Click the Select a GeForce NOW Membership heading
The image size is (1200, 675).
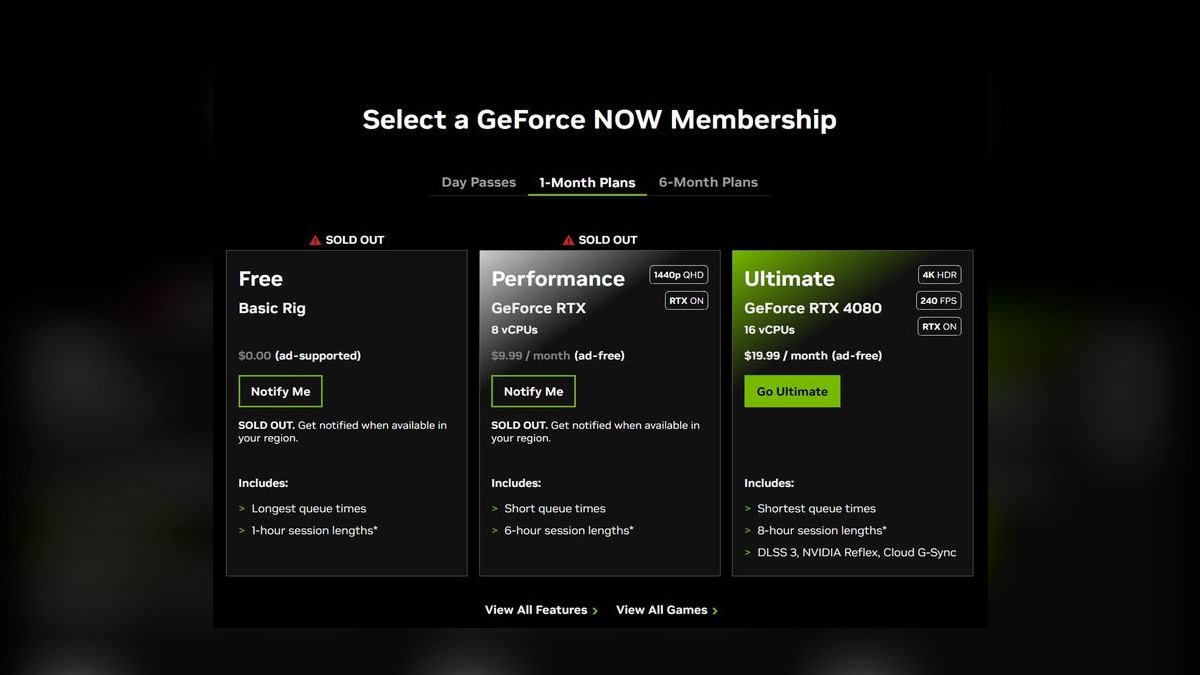pyautogui.click(x=600, y=120)
